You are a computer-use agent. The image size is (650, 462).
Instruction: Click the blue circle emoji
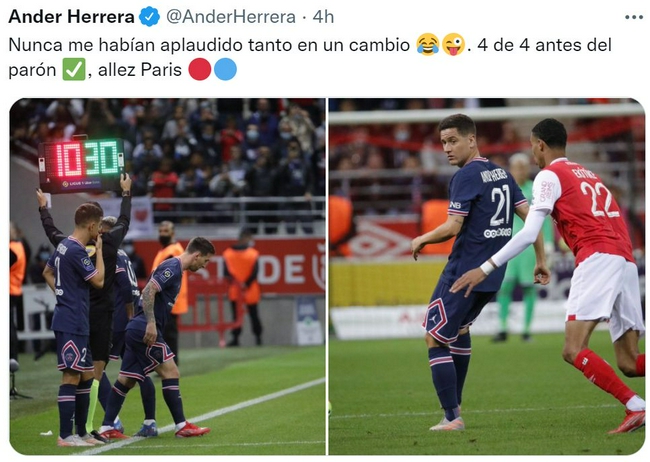coord(225,69)
